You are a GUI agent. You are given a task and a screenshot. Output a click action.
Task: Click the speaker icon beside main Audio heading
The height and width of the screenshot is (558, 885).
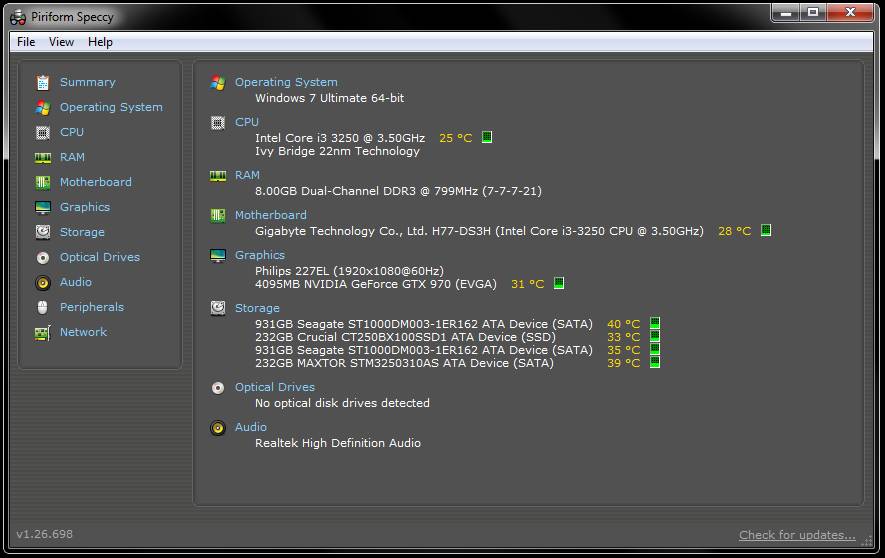[x=218, y=428]
